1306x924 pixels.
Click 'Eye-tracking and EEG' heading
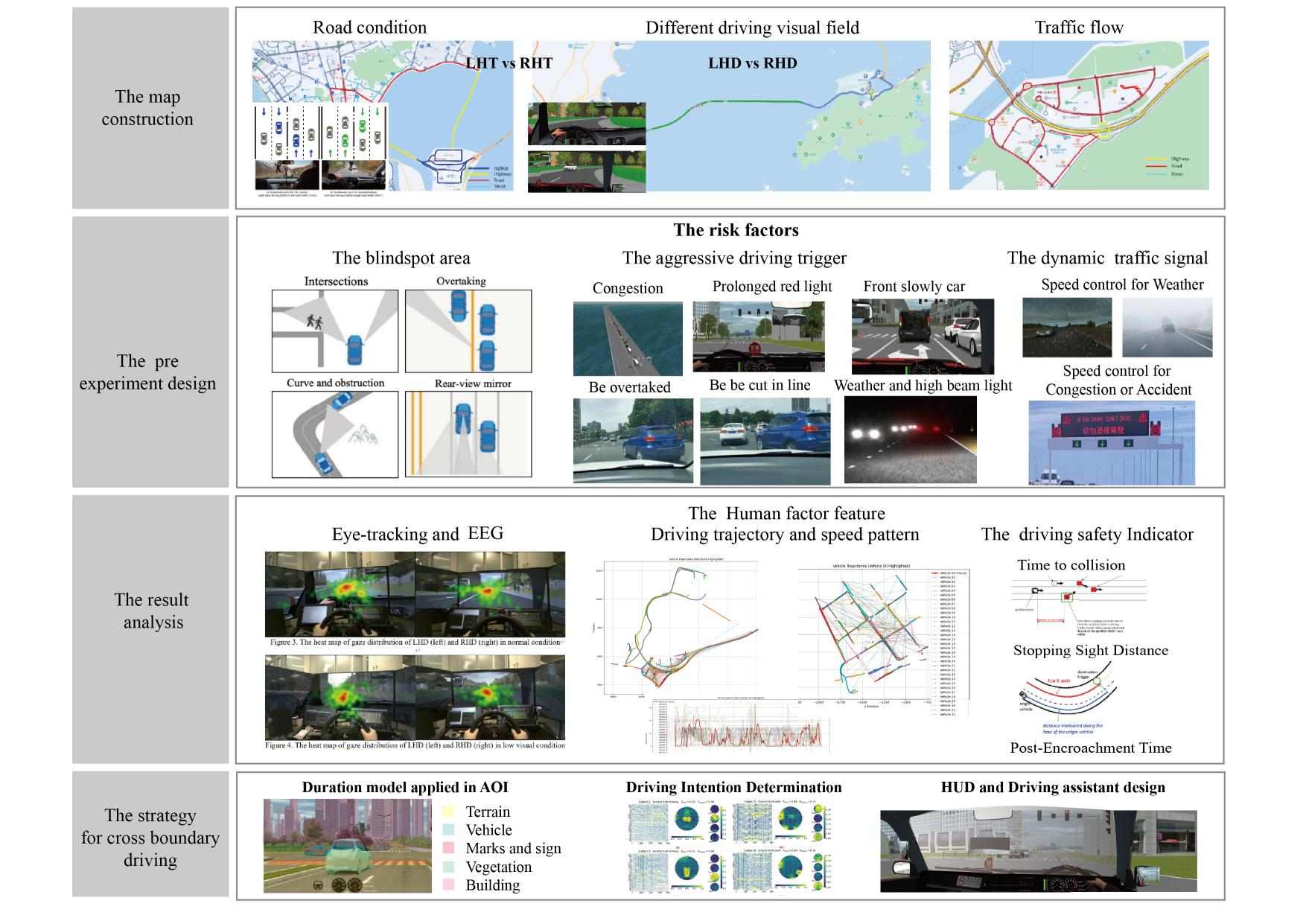418,534
